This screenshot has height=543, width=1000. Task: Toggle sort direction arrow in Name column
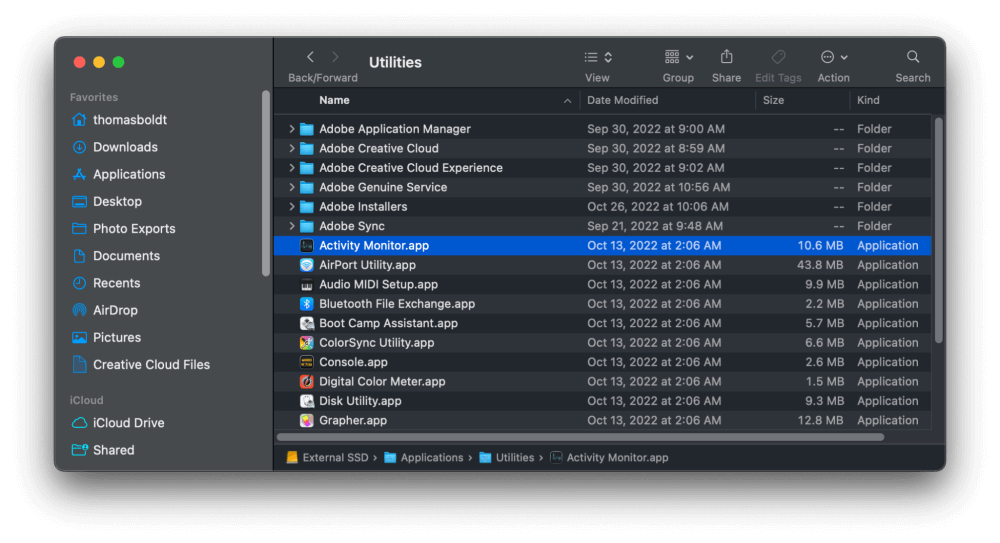[x=567, y=101]
